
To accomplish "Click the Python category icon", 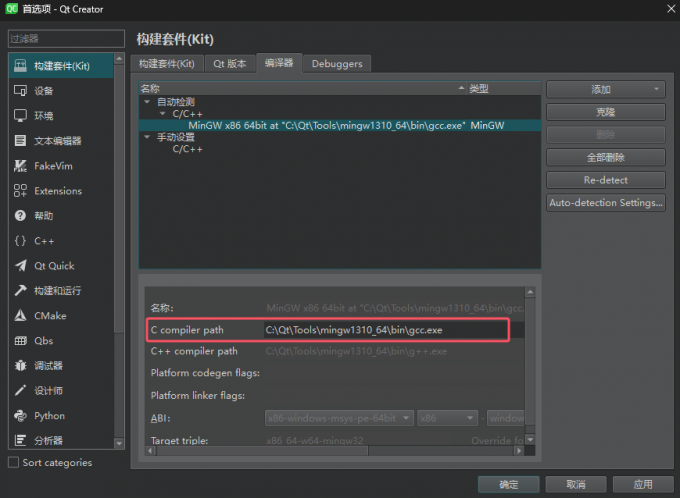I will (20, 416).
